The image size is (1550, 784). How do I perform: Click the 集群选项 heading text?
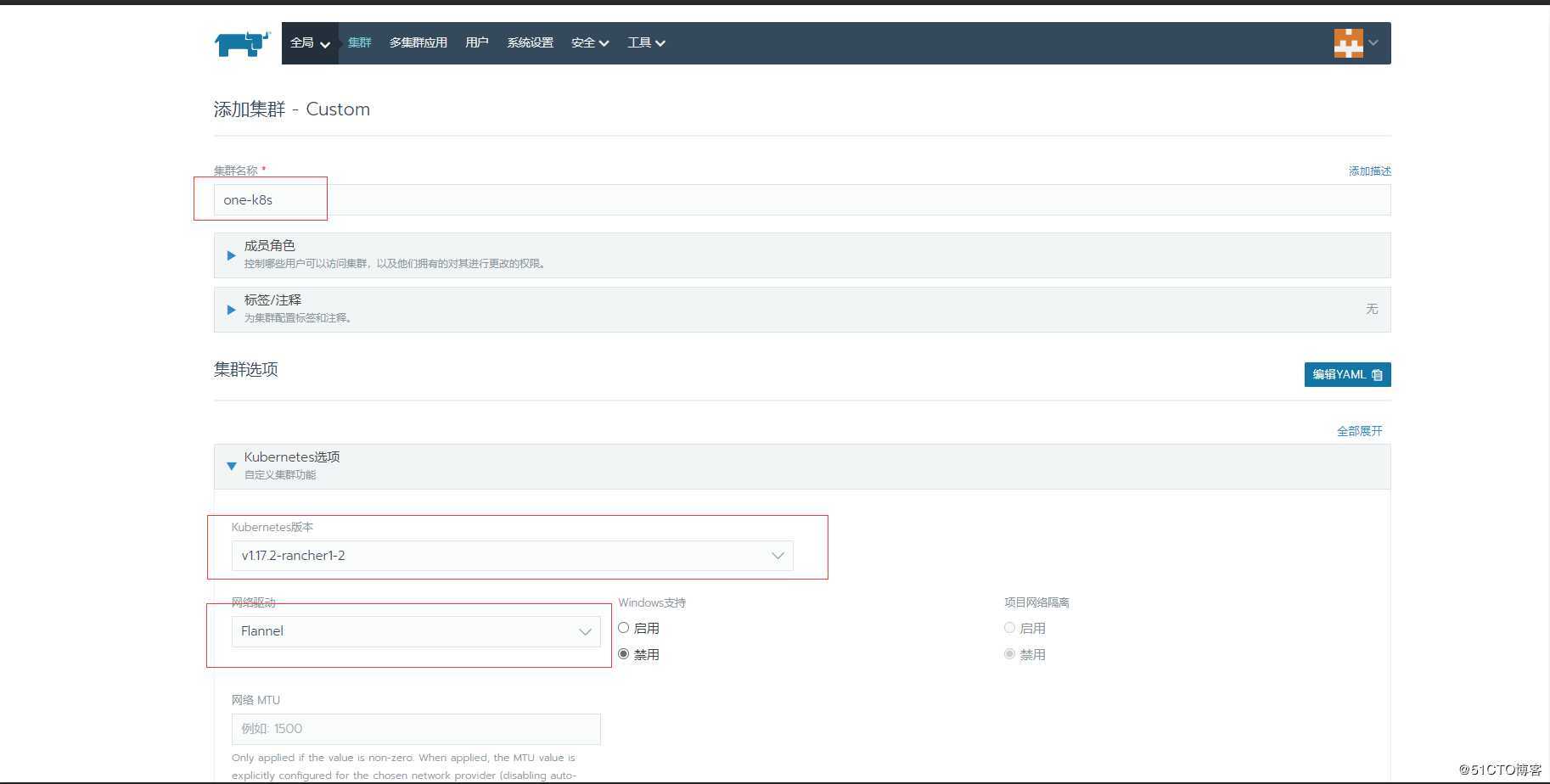coord(246,370)
